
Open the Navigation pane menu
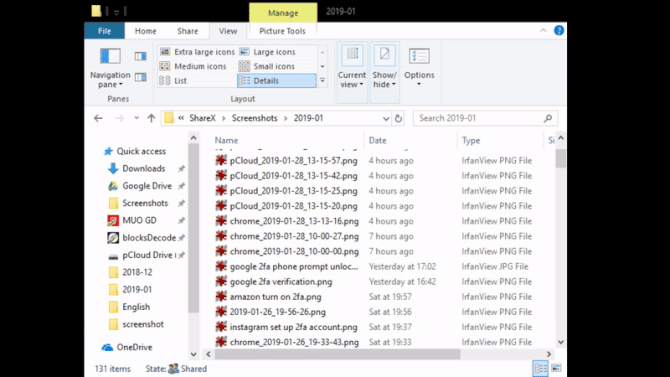click(x=110, y=68)
